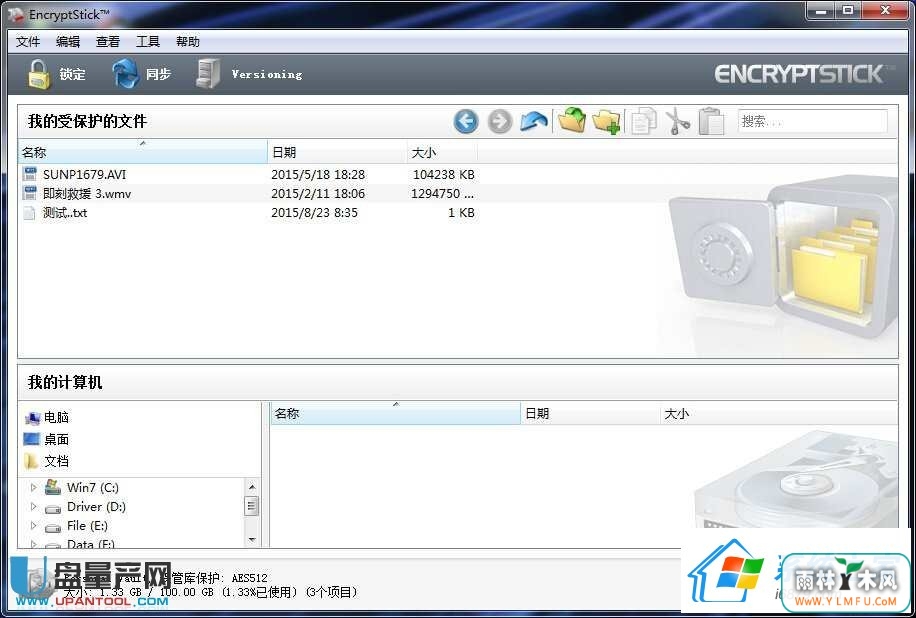Click the padlock lock icon
The image size is (916, 618).
pyautogui.click(x=39, y=74)
